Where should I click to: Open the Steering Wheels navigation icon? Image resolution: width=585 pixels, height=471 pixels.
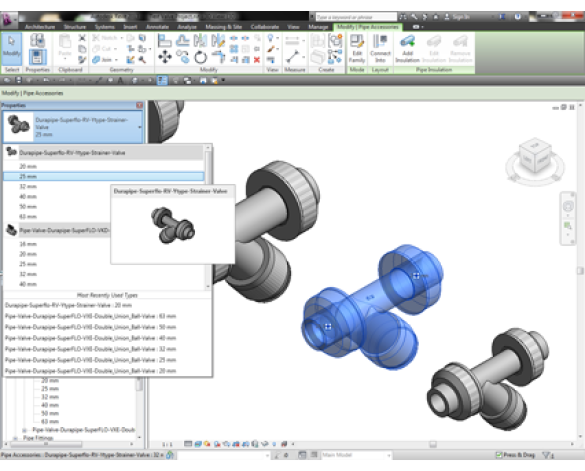568,206
